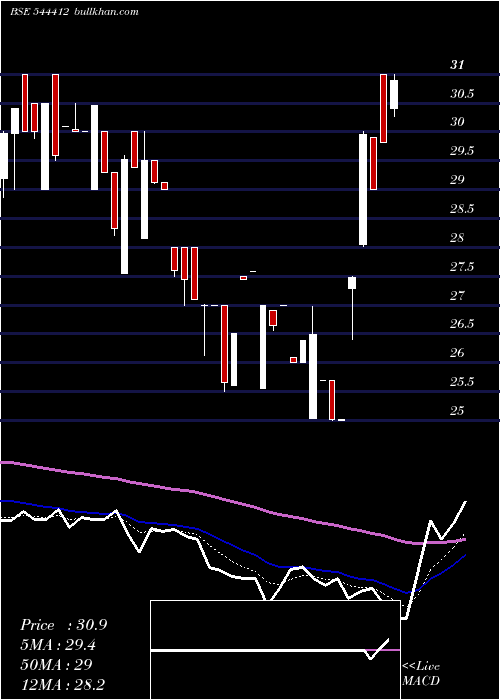Click the 50MA : 29 readout
Image resolution: width=500 pixels, height=700 pixels.
[x=56, y=664]
